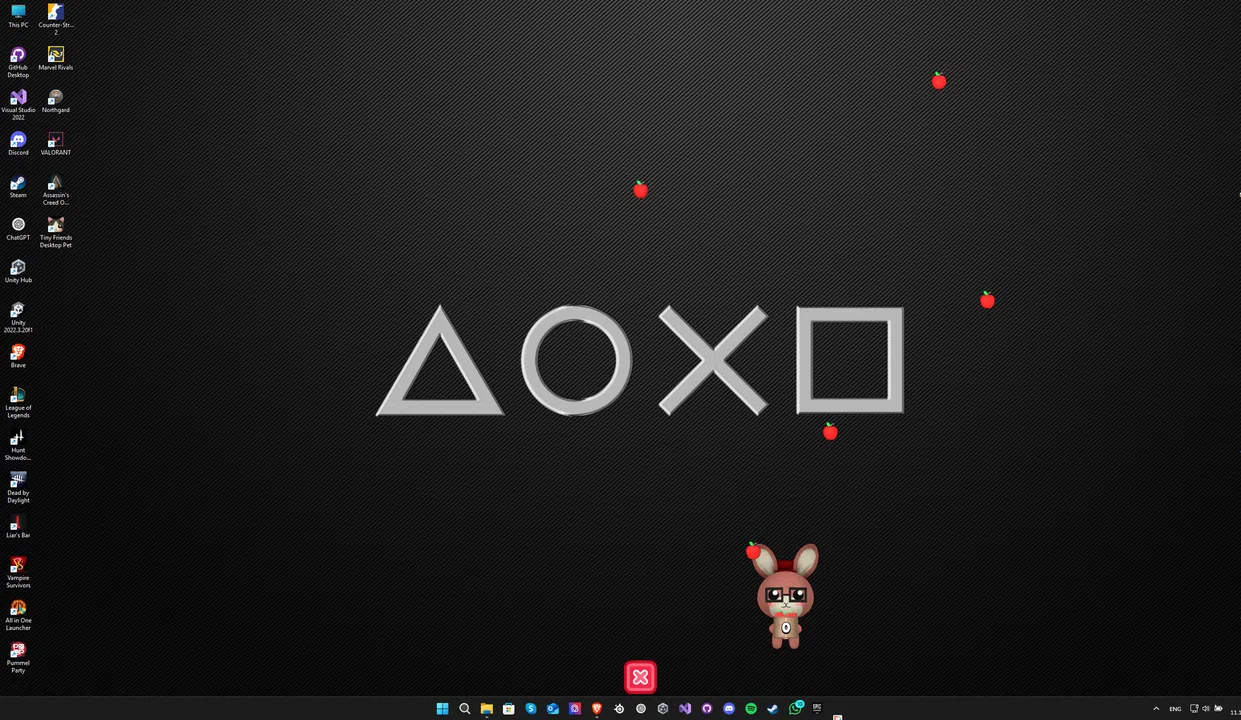Expand the hidden system tray icons chevron
Viewport: 1241px width, 720px height.
[1156, 709]
